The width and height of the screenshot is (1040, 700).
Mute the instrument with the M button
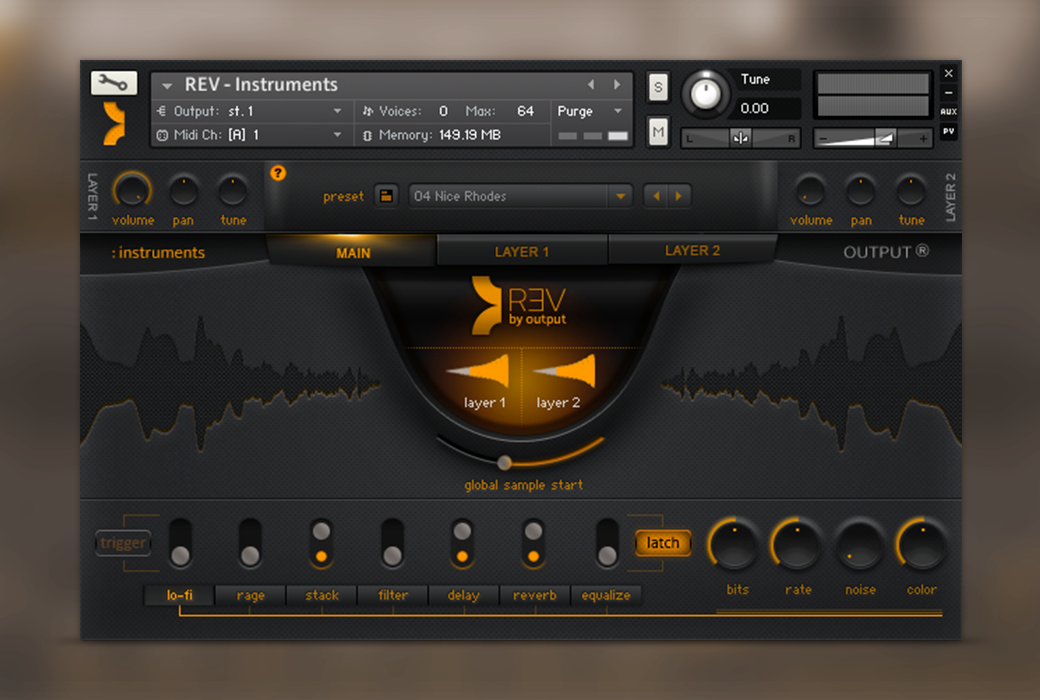[x=658, y=131]
